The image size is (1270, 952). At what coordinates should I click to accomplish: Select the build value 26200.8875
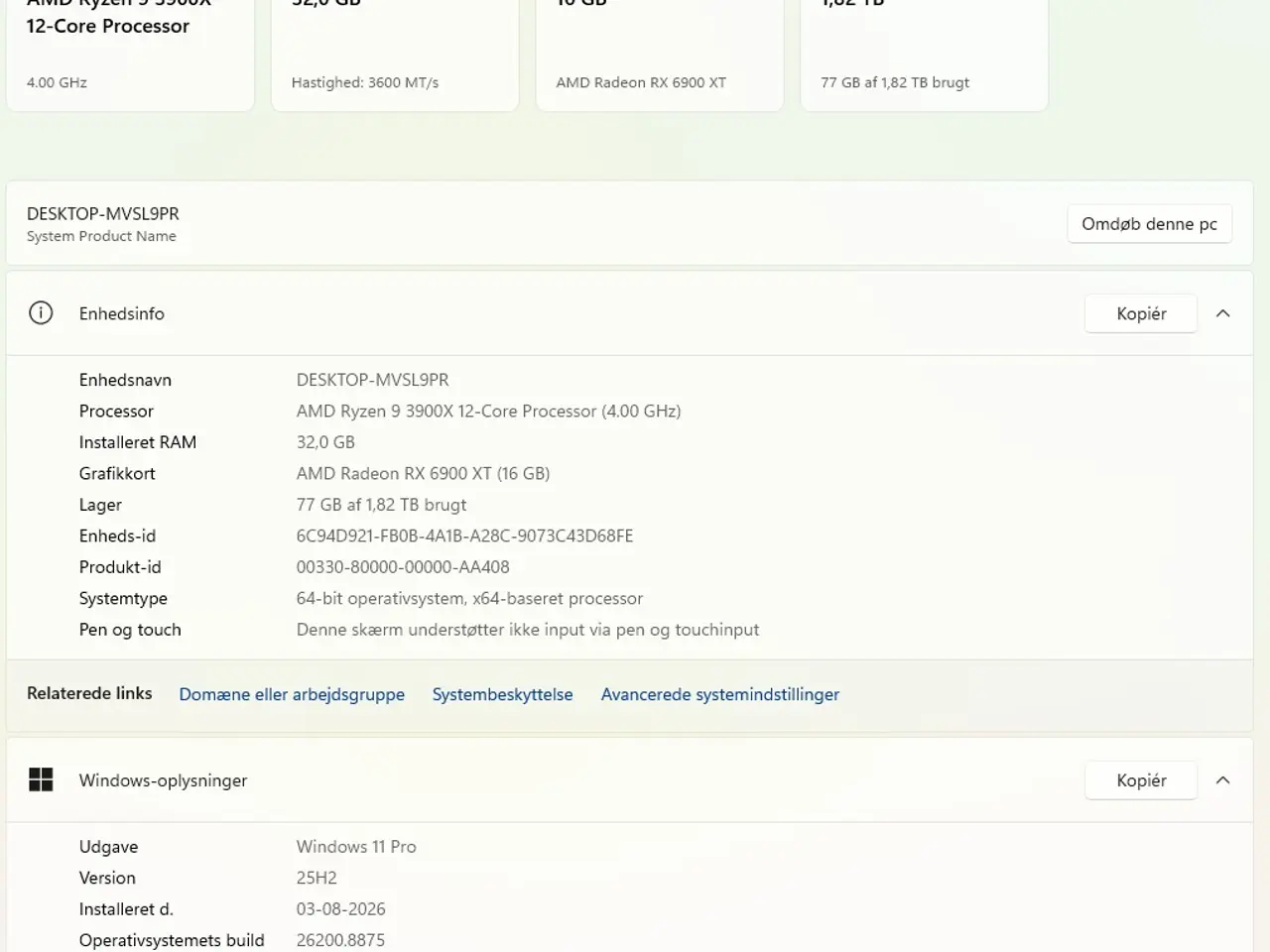tap(340, 940)
